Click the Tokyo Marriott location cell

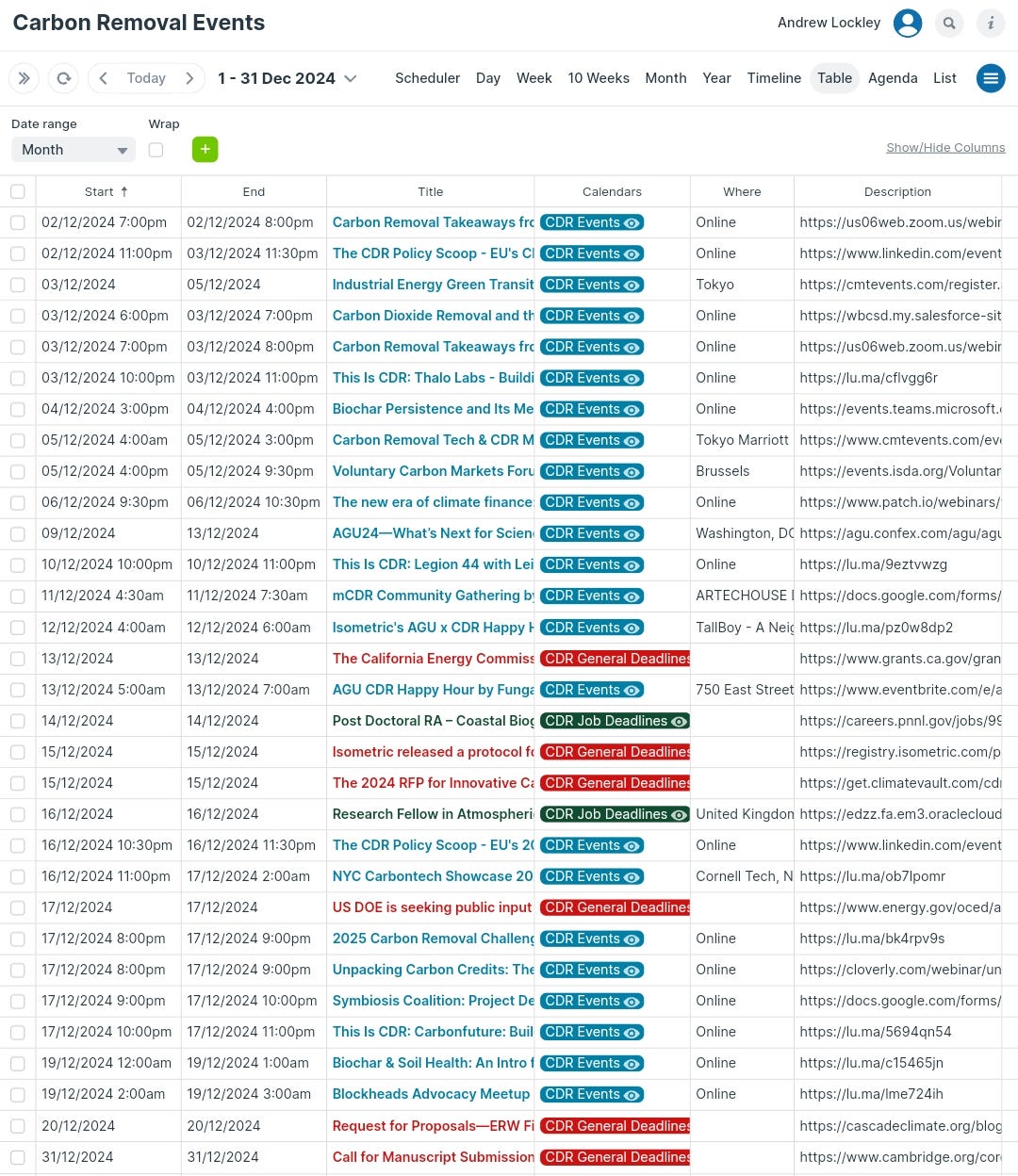click(x=742, y=440)
